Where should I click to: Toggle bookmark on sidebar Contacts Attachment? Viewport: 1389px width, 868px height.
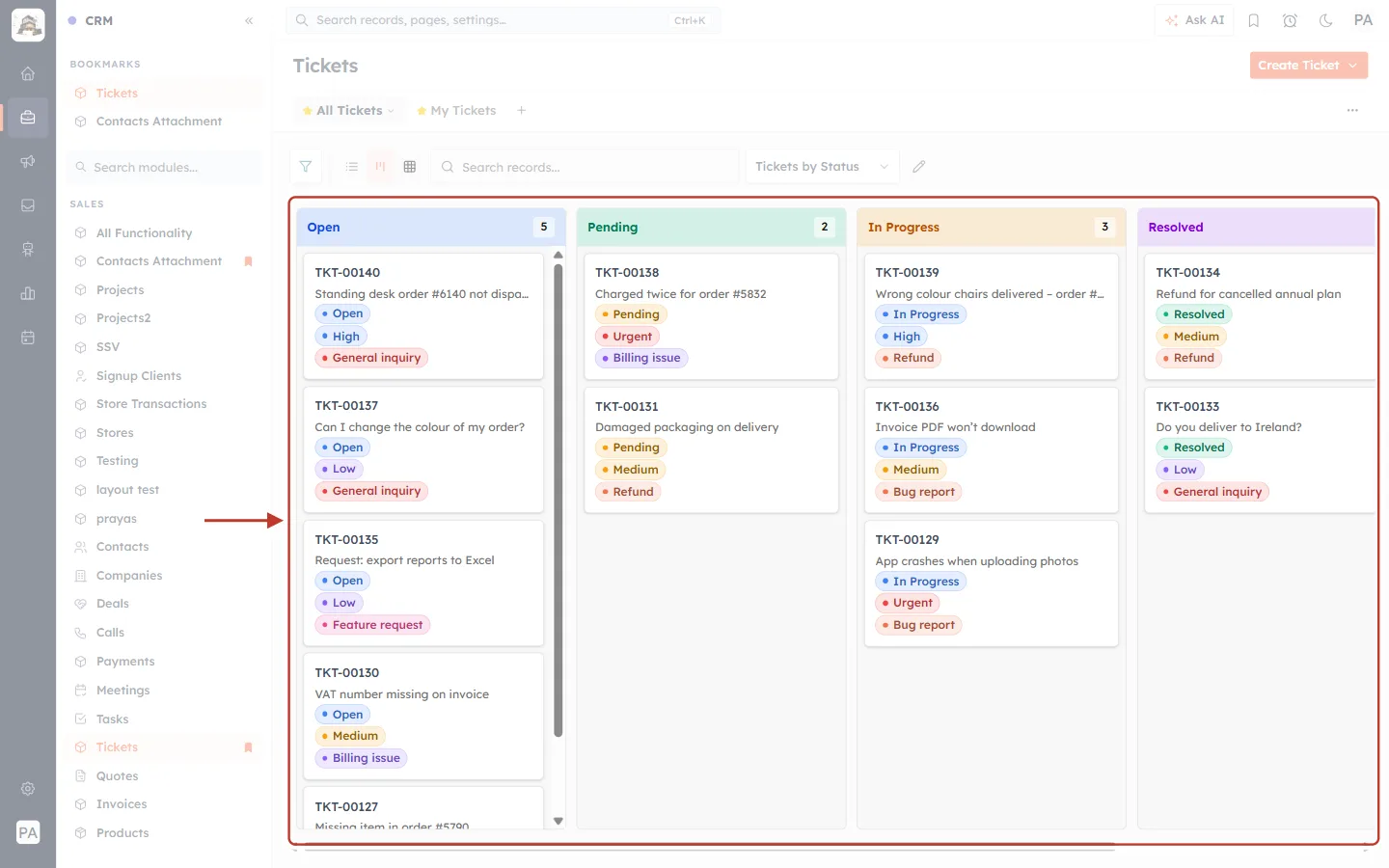coord(248,261)
